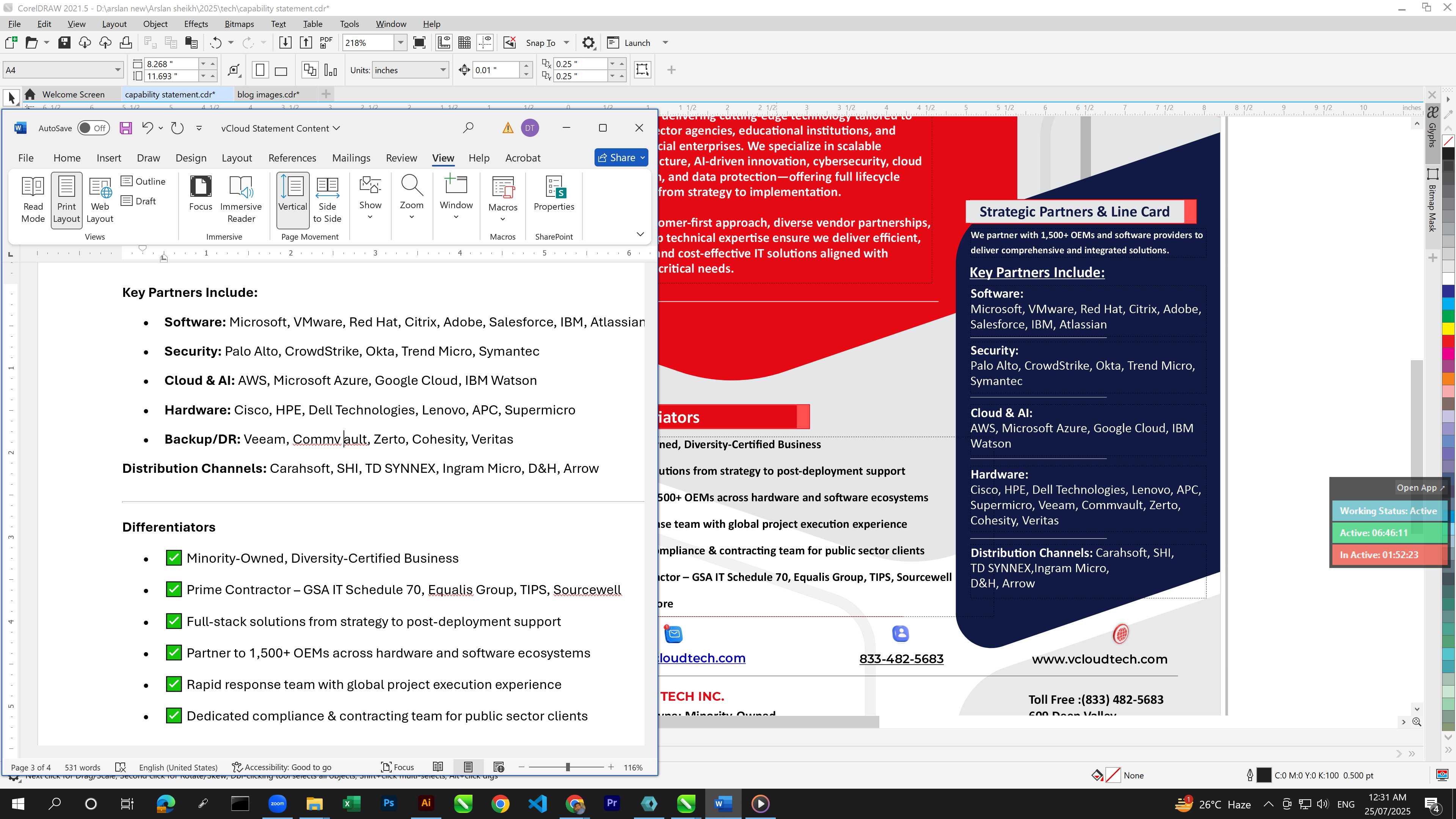This screenshot has width=1456, height=819.
Task: Open the Welcome Screen tab
Action: pyautogui.click(x=73, y=94)
